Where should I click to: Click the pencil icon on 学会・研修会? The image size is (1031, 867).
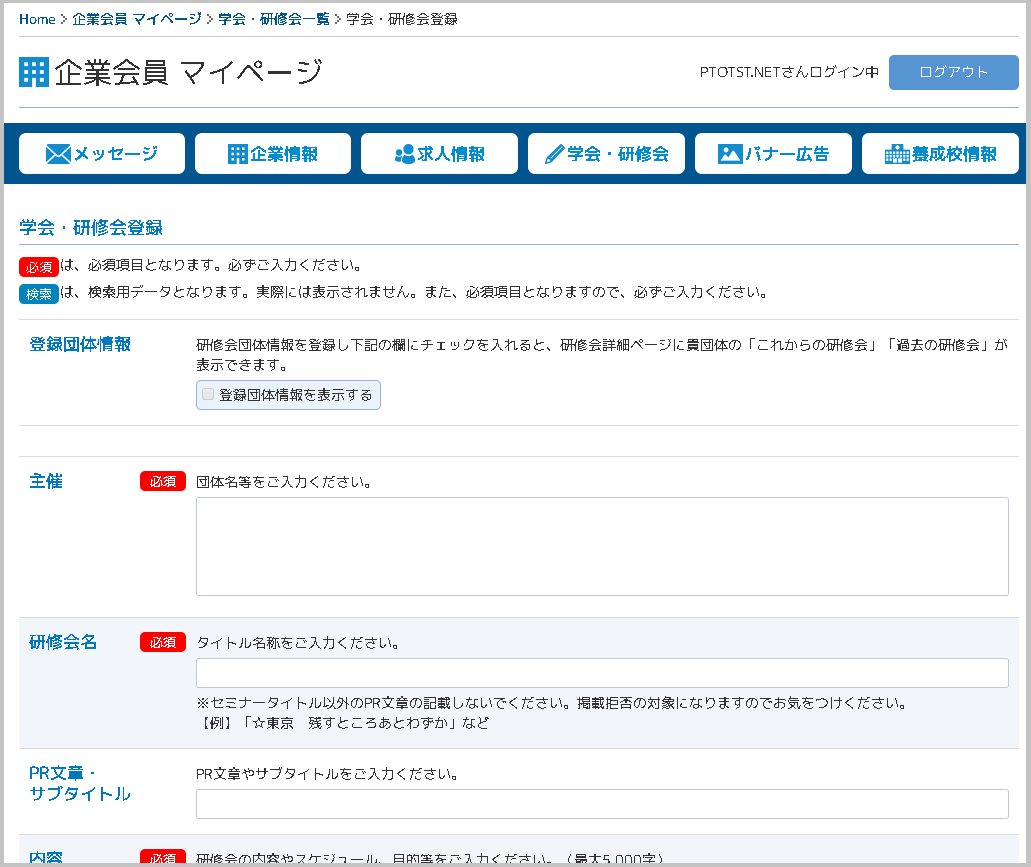point(554,154)
